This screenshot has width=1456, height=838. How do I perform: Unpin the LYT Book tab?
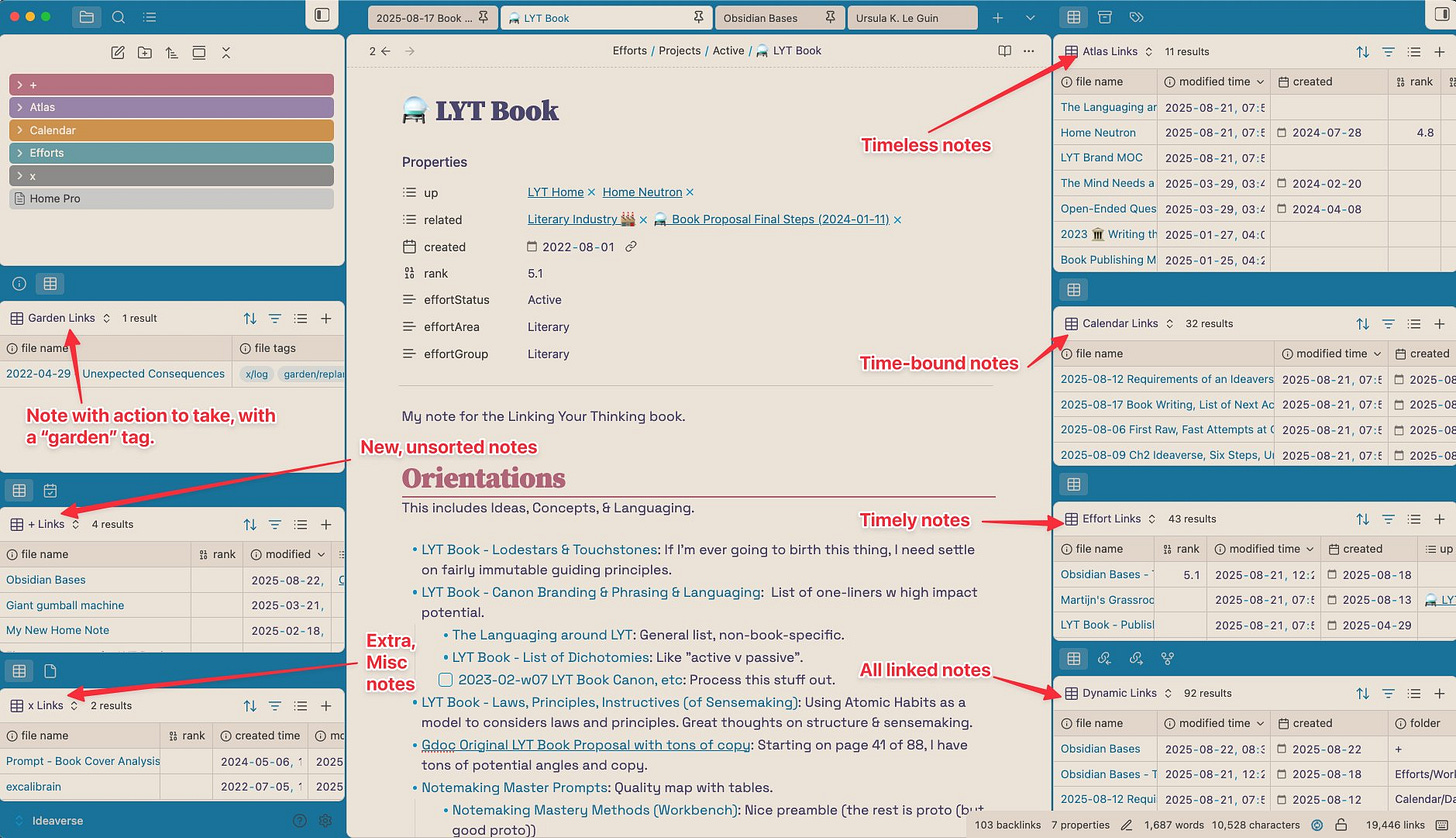tap(699, 18)
